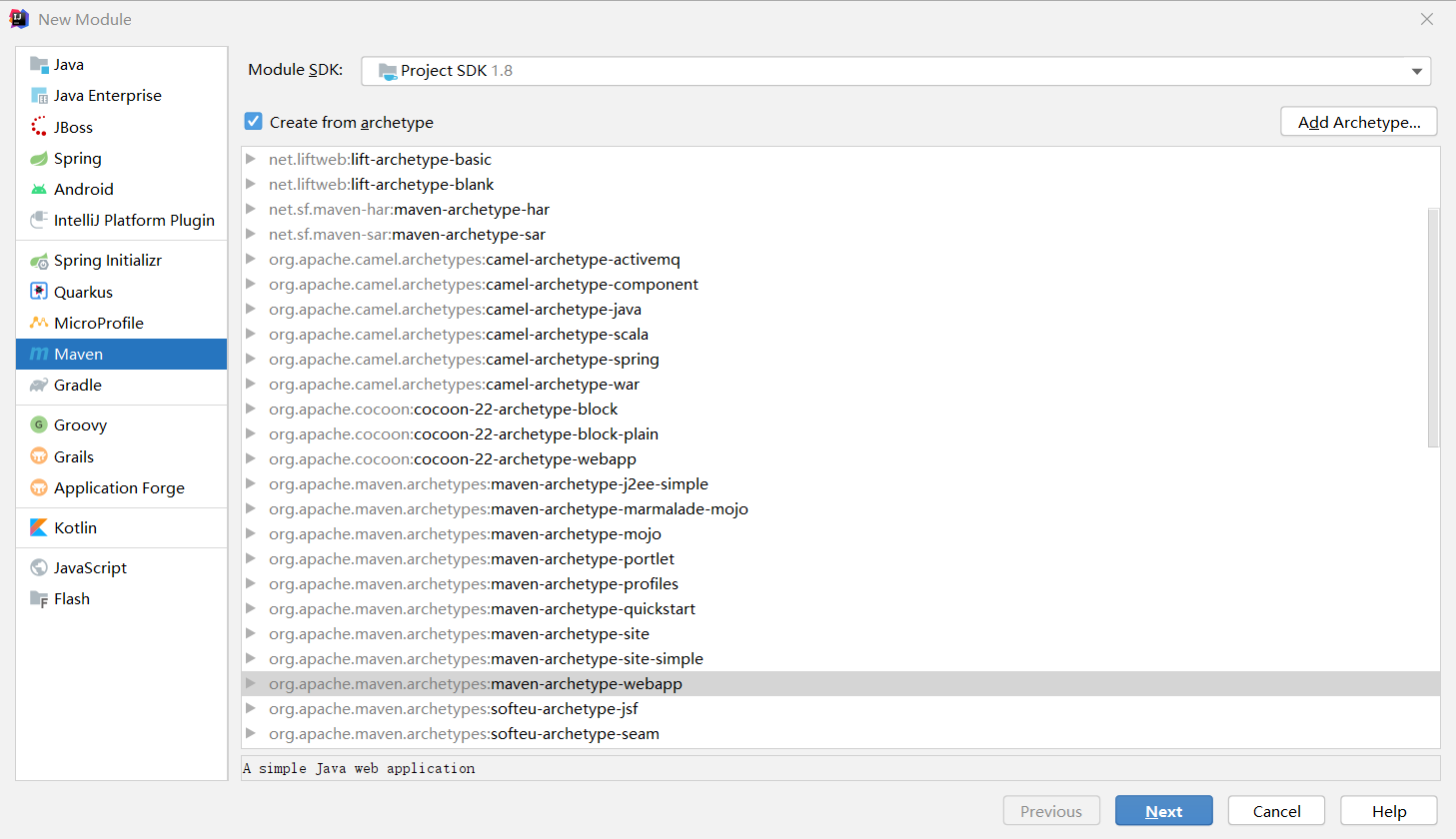Click the Gradle elephant icon
The width and height of the screenshot is (1456, 839).
pyautogui.click(x=39, y=386)
